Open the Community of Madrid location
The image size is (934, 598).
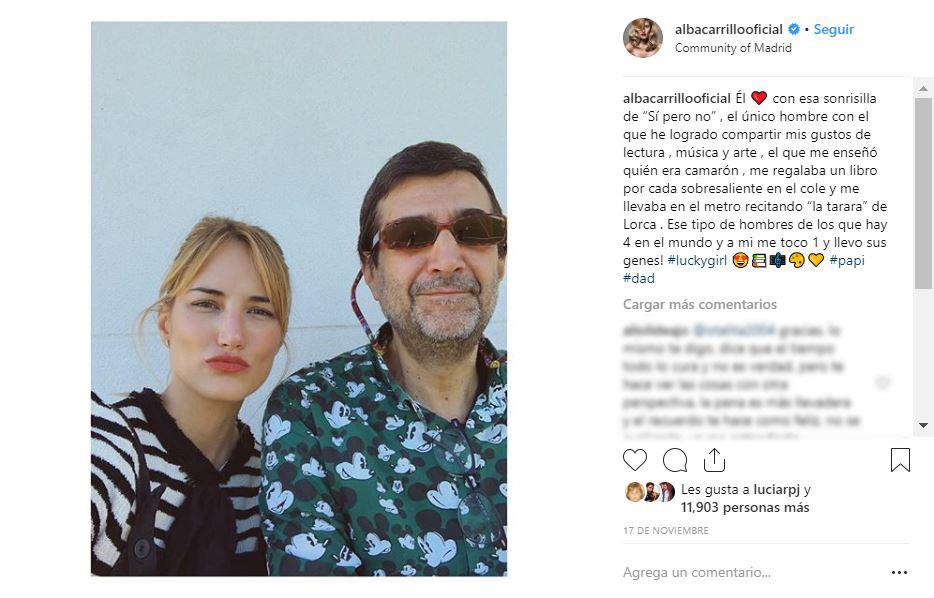(x=733, y=48)
